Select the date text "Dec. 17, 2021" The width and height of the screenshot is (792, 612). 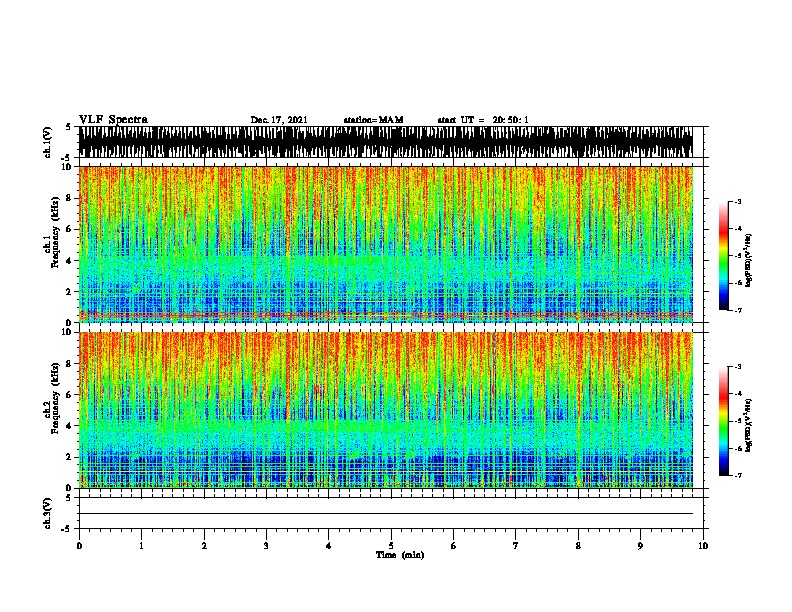(279, 120)
